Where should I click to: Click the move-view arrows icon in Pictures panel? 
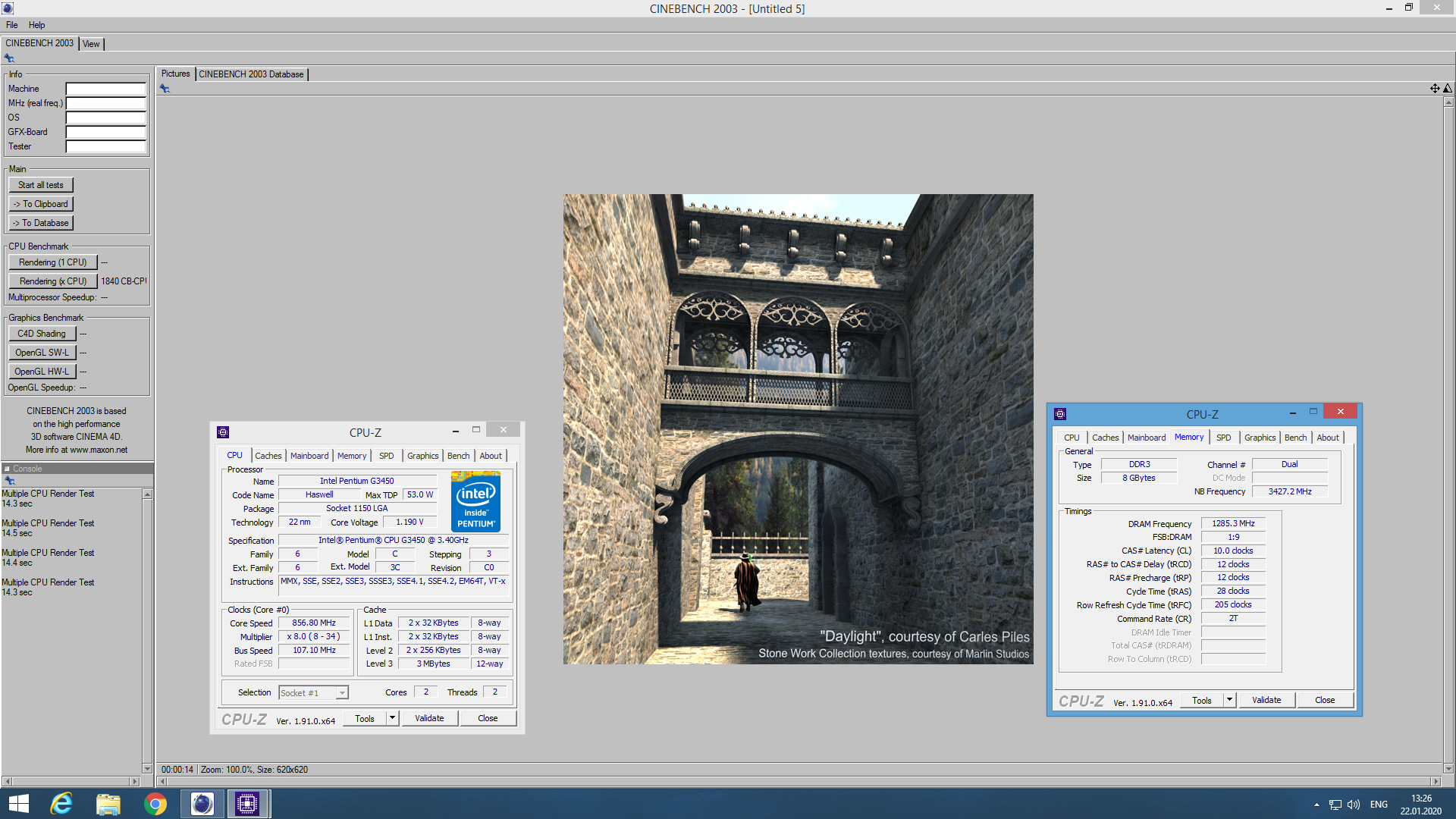pyautogui.click(x=1435, y=89)
